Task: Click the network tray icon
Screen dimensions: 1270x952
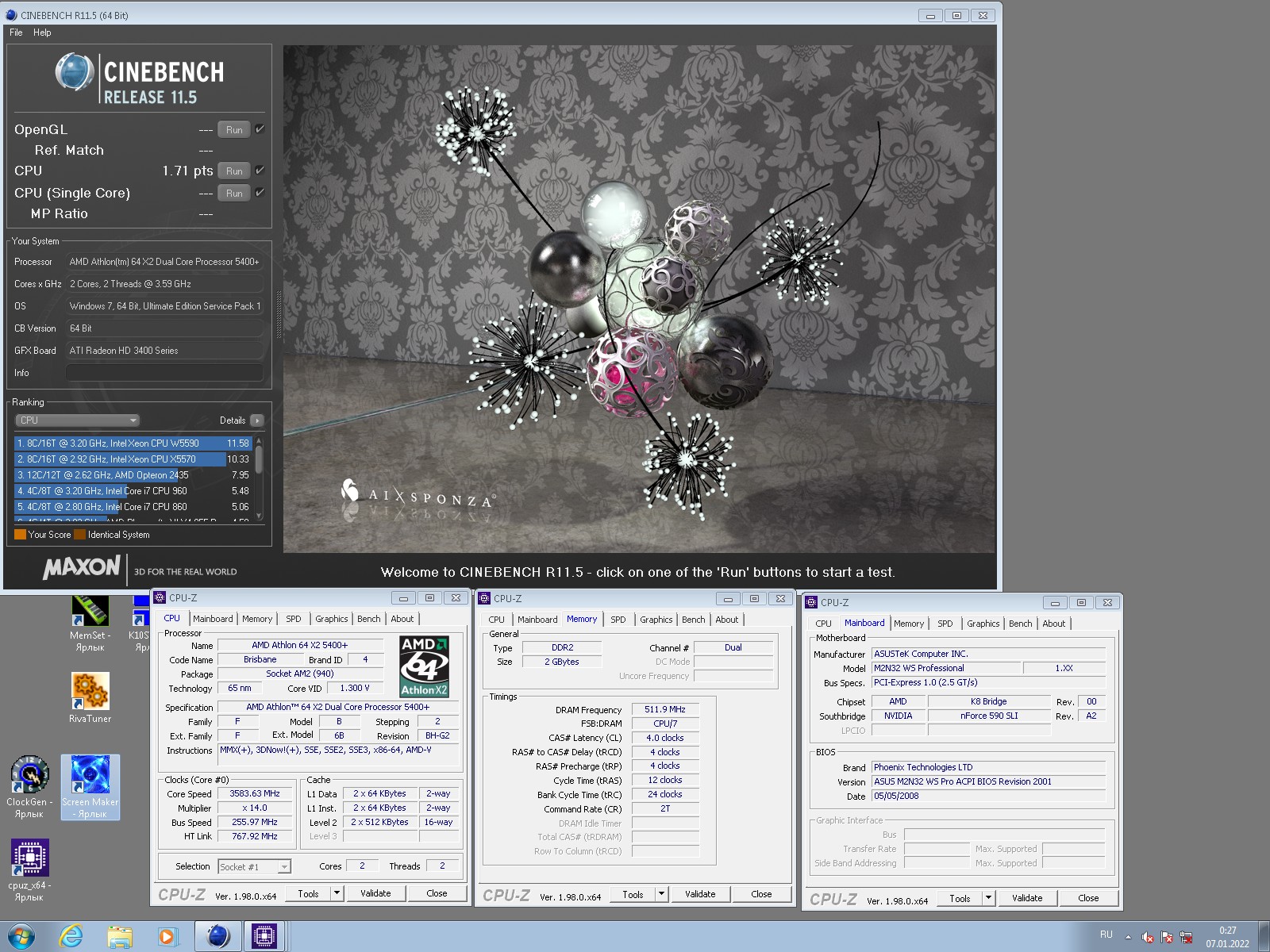Action: tap(1186, 937)
